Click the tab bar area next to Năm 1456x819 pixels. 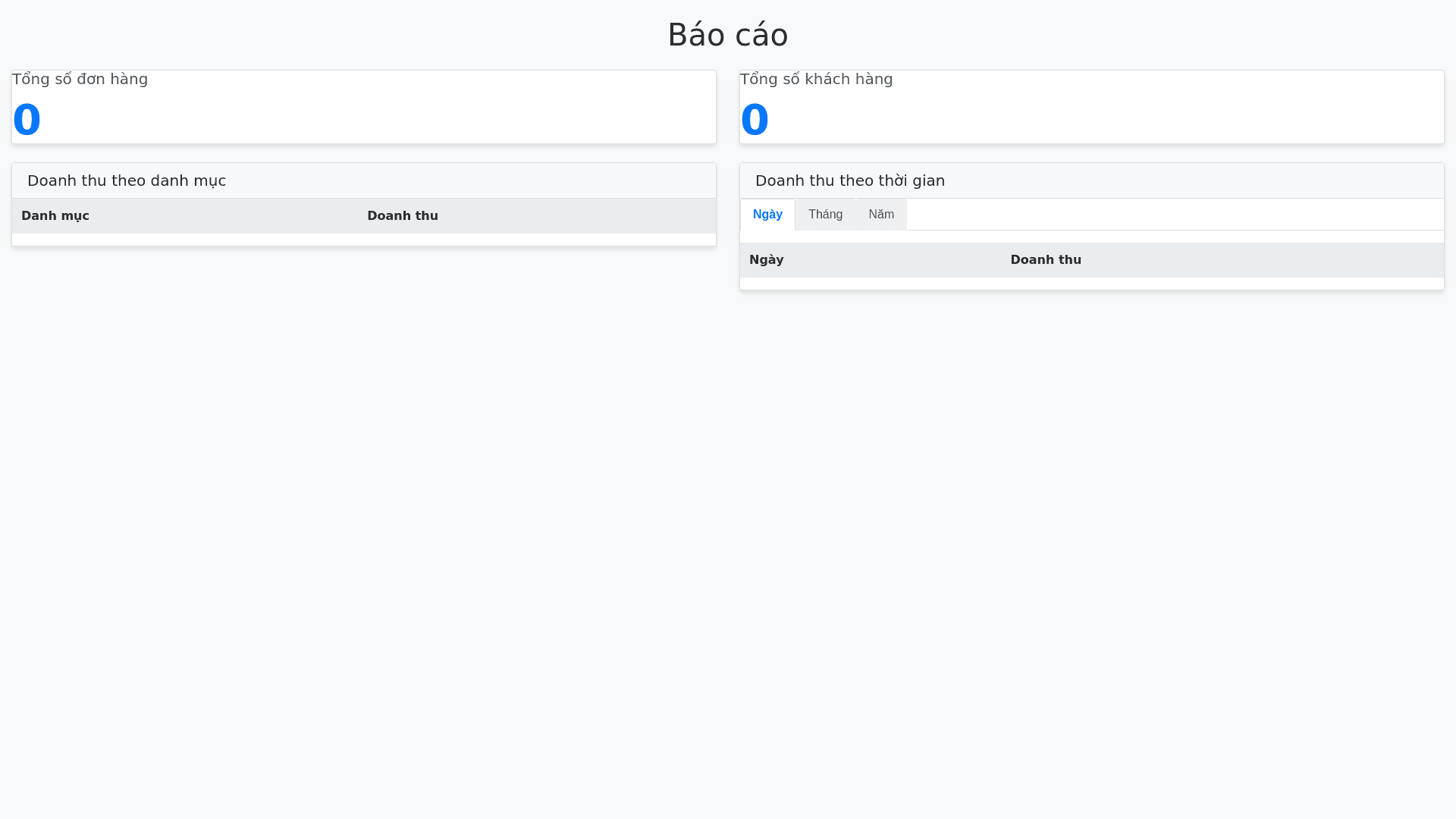(1137, 215)
